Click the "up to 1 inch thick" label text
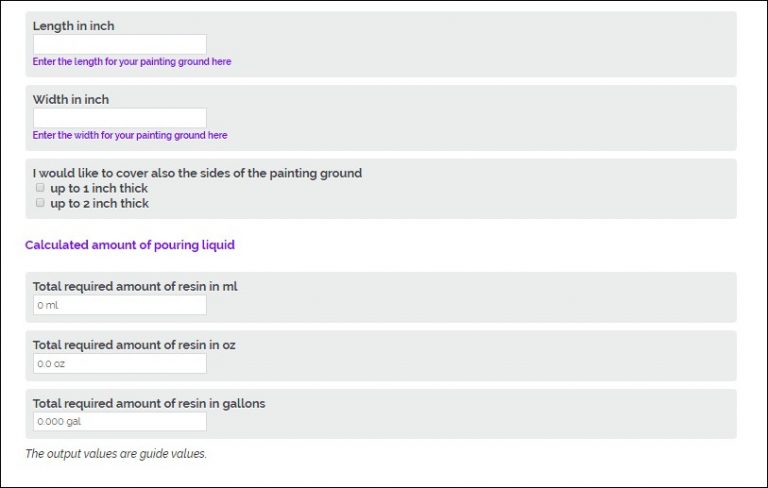Viewport: 768px width, 488px height. (99, 188)
